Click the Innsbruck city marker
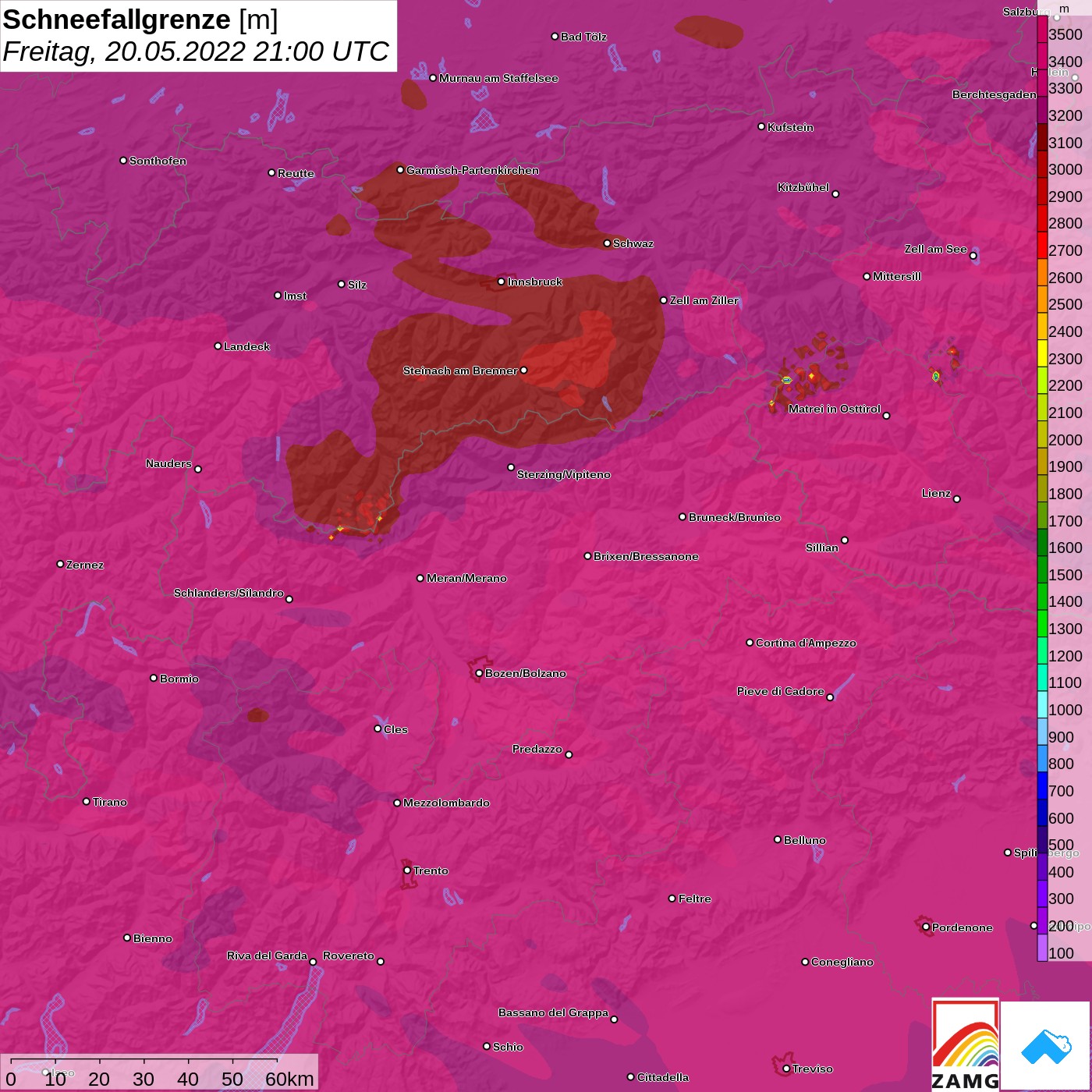Screen dimensions: 1092x1092 click(501, 282)
